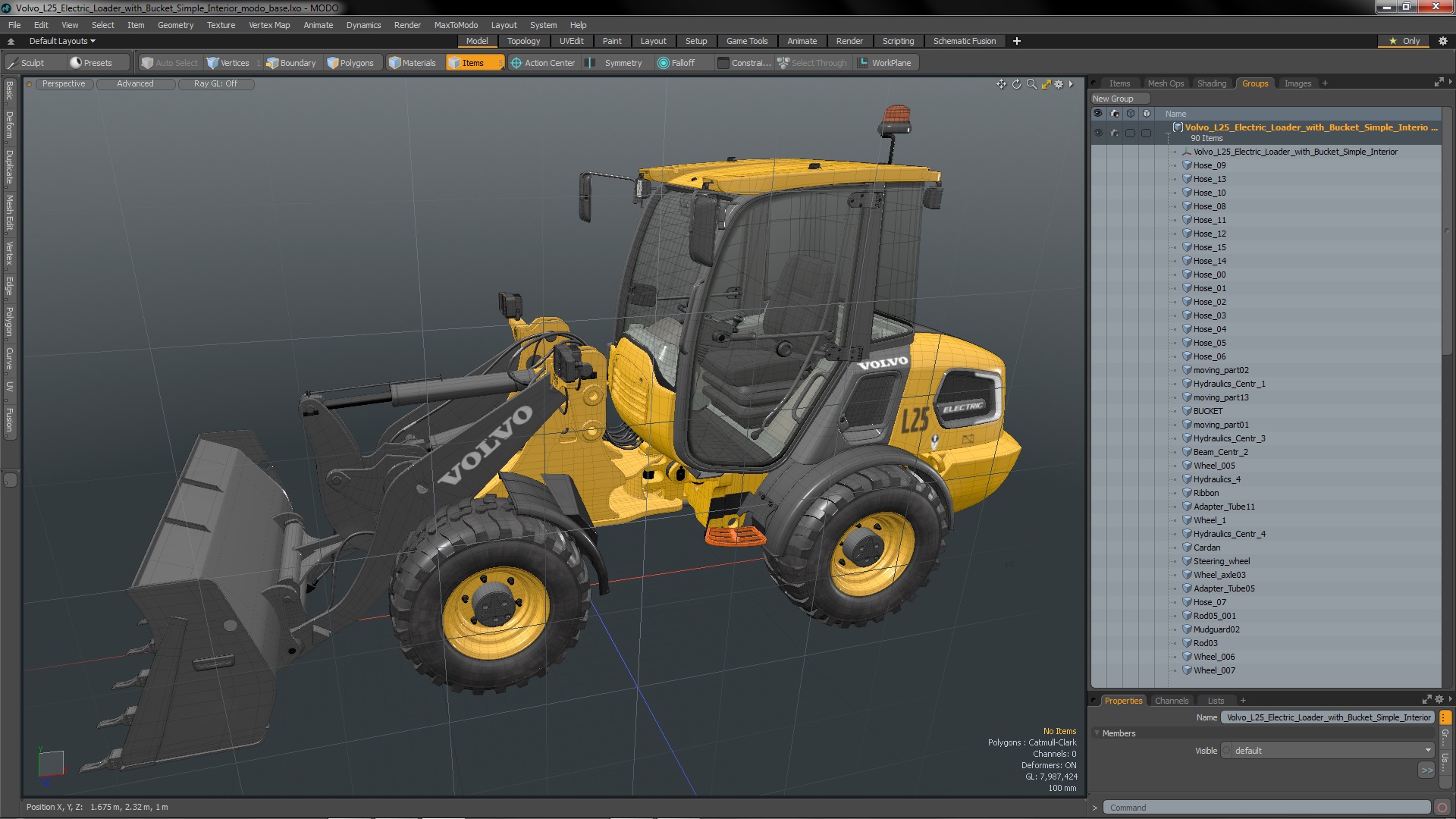This screenshot has width=1456, height=819.
Task: Click the orange vertical dots properties tab
Action: pyautogui.click(x=1445, y=717)
